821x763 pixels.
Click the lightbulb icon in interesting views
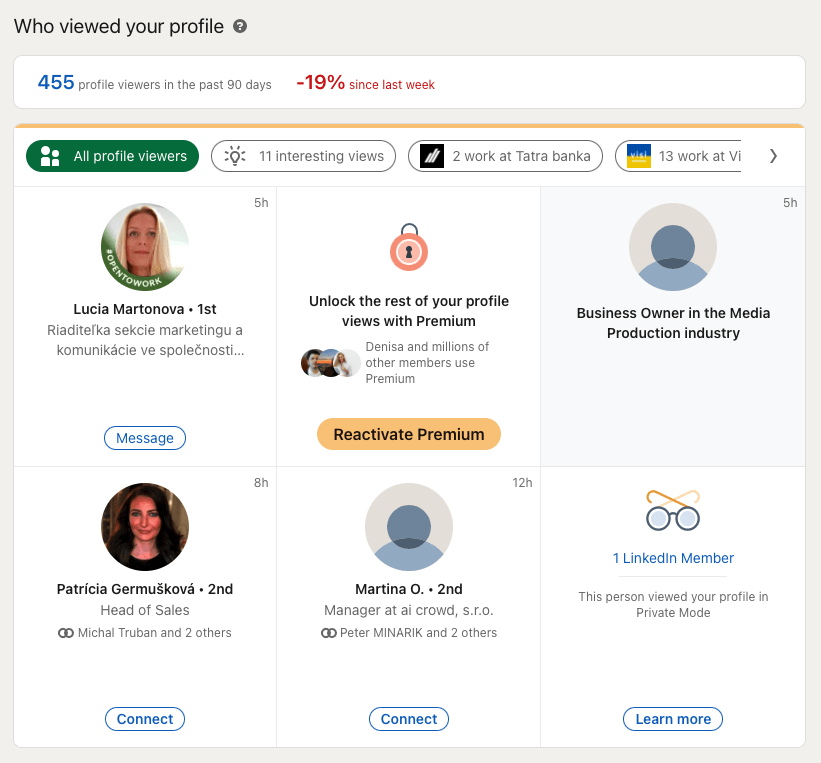(x=235, y=156)
